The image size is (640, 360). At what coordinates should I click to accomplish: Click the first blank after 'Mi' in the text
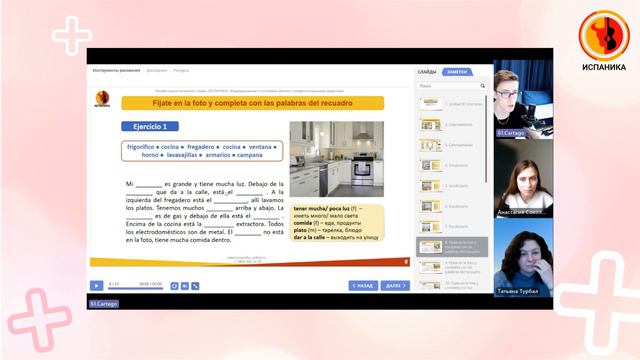[149, 184]
